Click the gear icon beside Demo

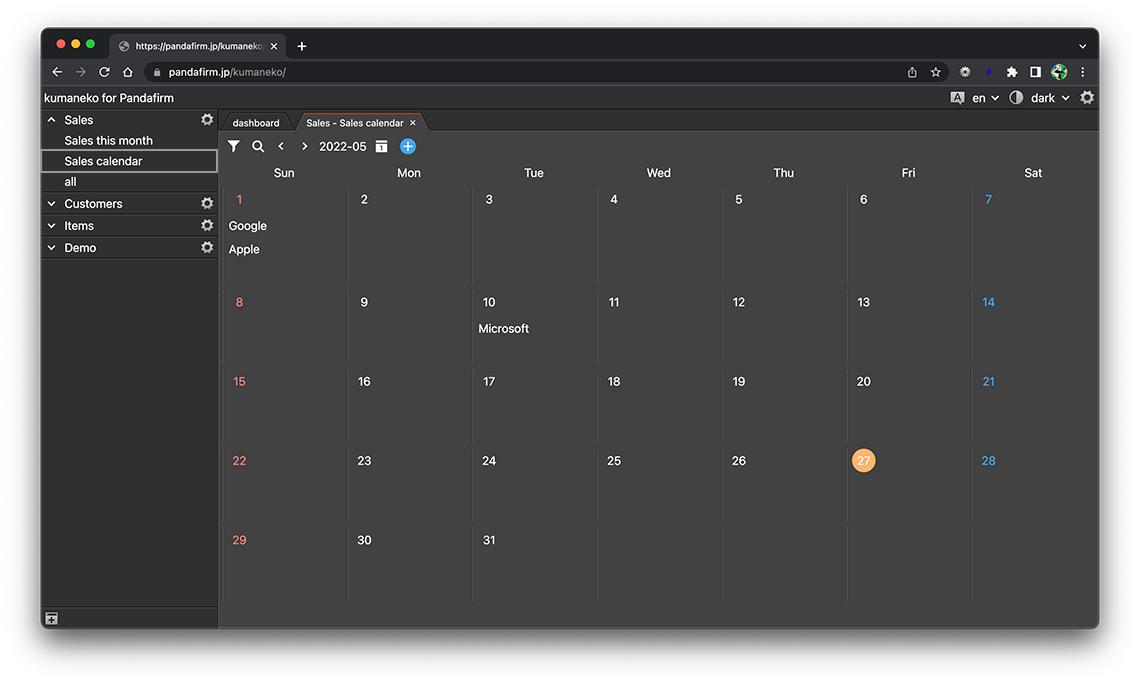point(207,248)
